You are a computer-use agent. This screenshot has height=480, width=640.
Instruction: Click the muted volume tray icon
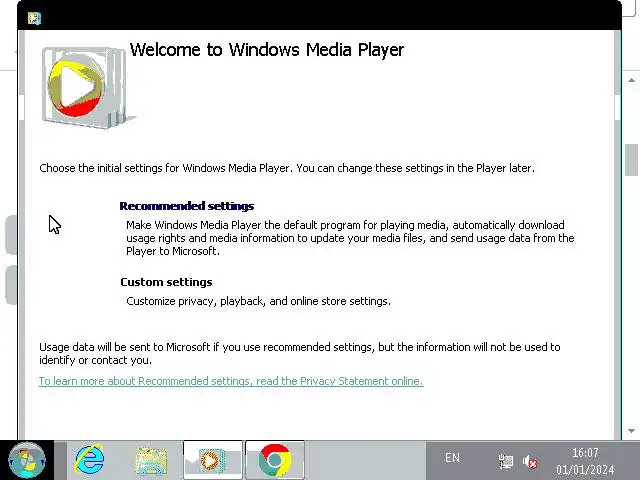530,462
